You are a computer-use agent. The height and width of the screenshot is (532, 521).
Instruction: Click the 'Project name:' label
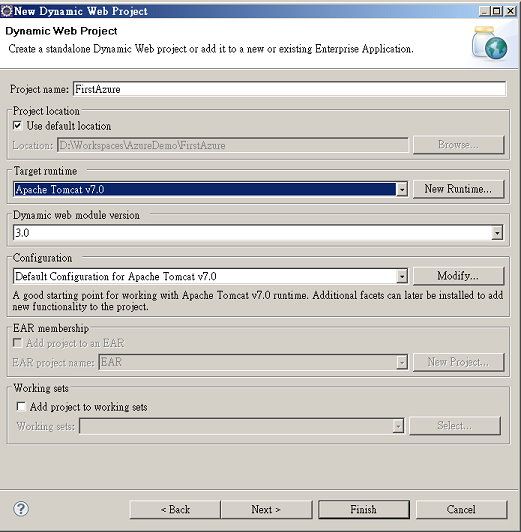39,89
